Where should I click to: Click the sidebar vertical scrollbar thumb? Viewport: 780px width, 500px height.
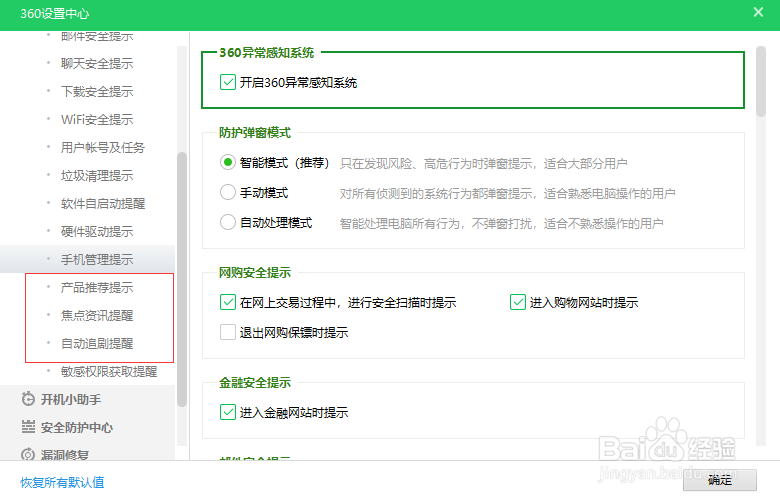coord(182,279)
